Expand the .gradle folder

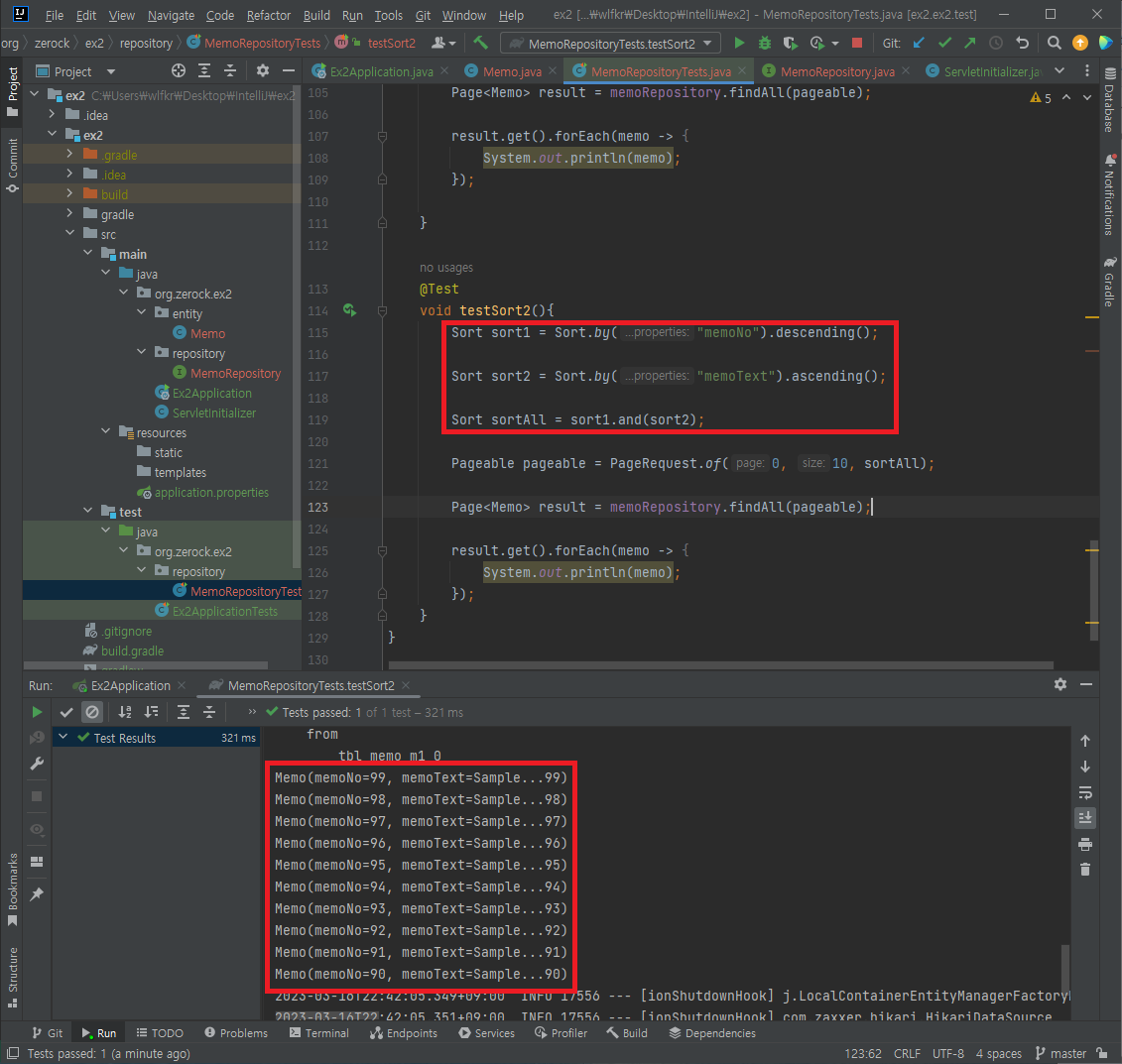coord(70,154)
